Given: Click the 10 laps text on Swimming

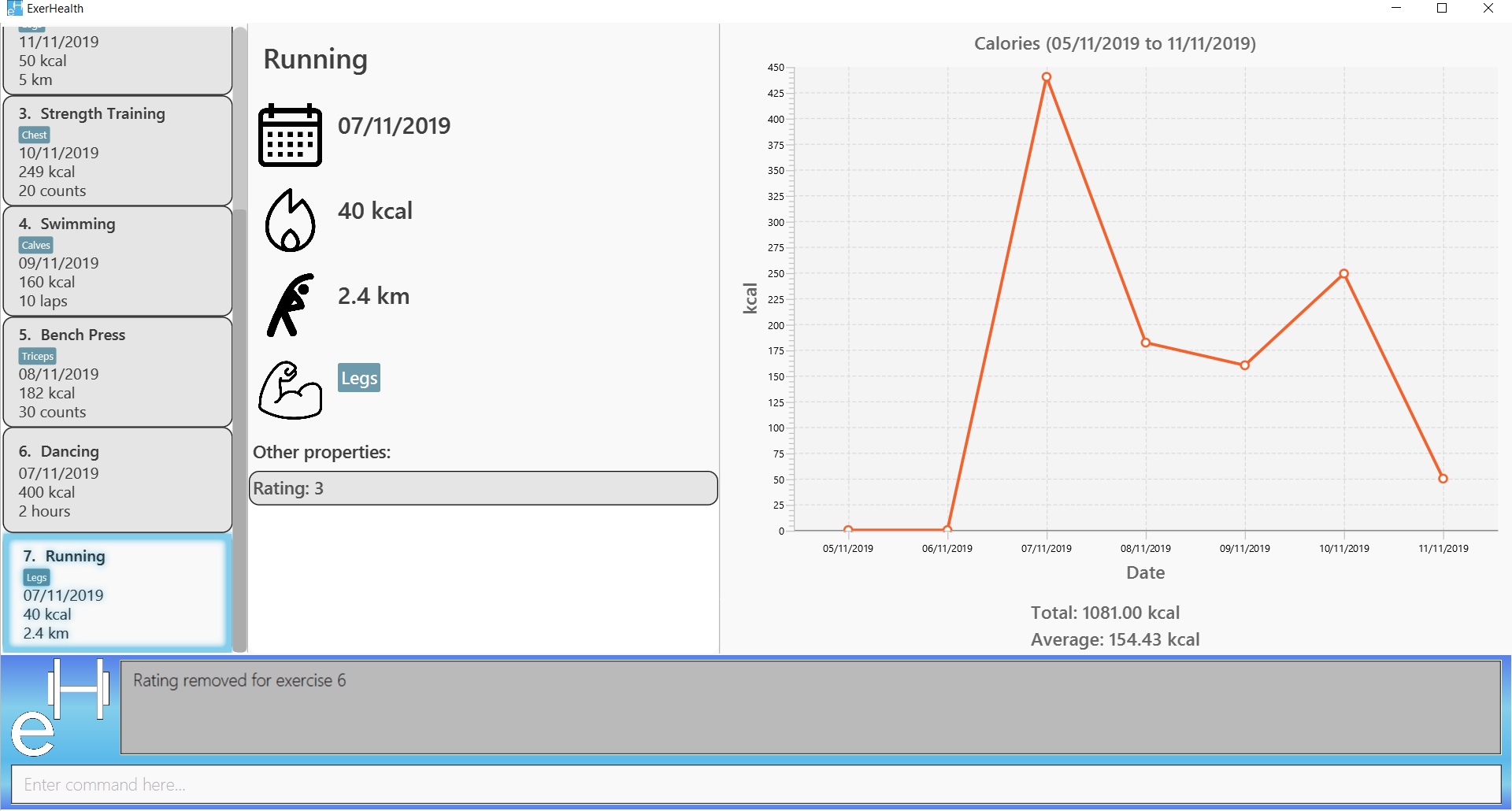Looking at the screenshot, I should 43,301.
